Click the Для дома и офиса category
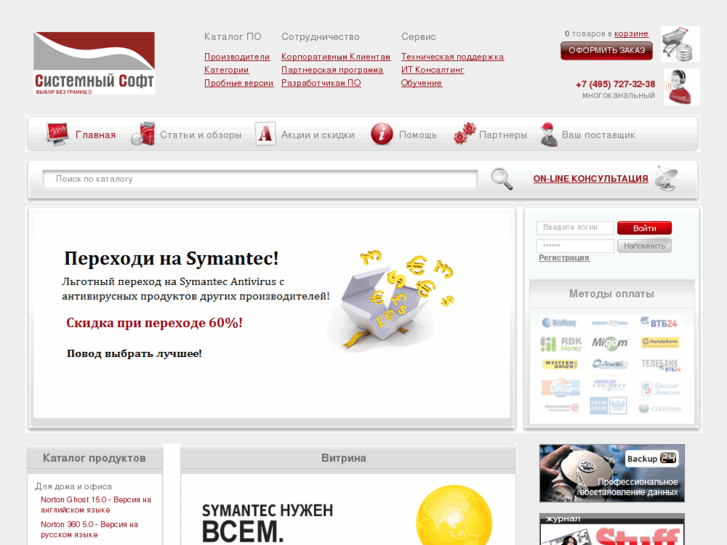The width and height of the screenshot is (727, 545). [73, 487]
